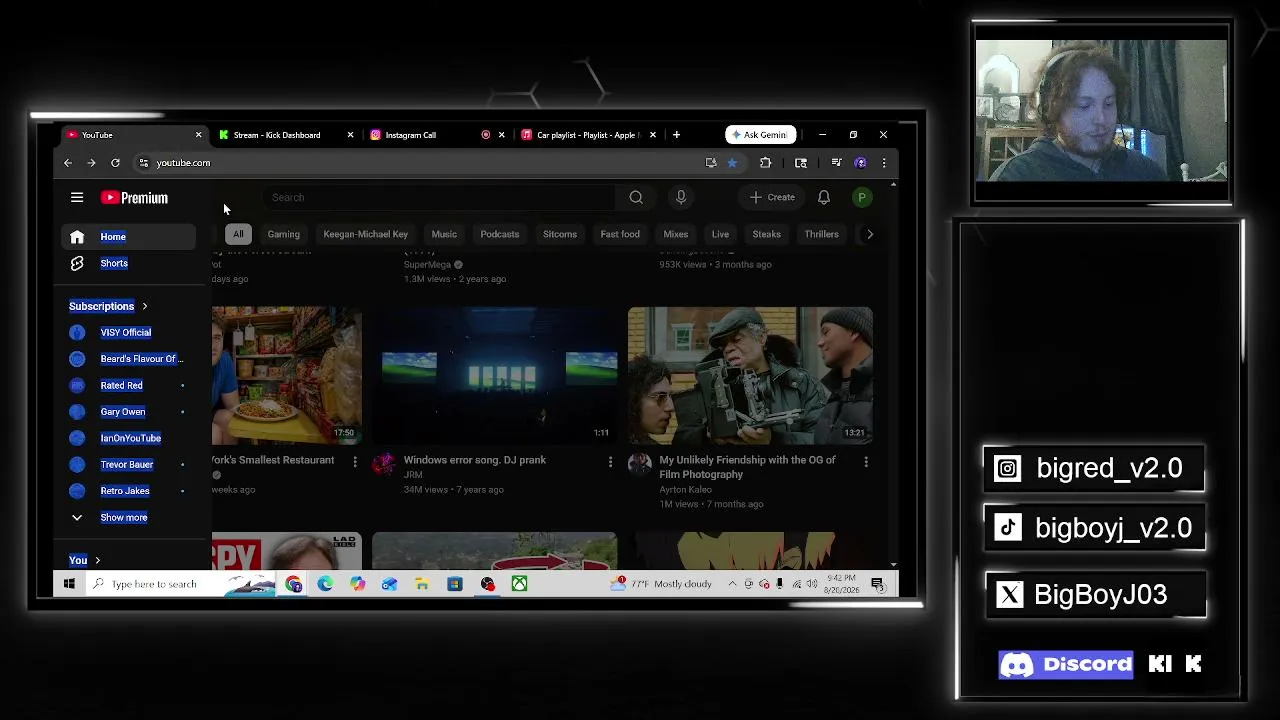Expand the Subscriptions section chevron
1280x720 pixels.
tap(144, 306)
